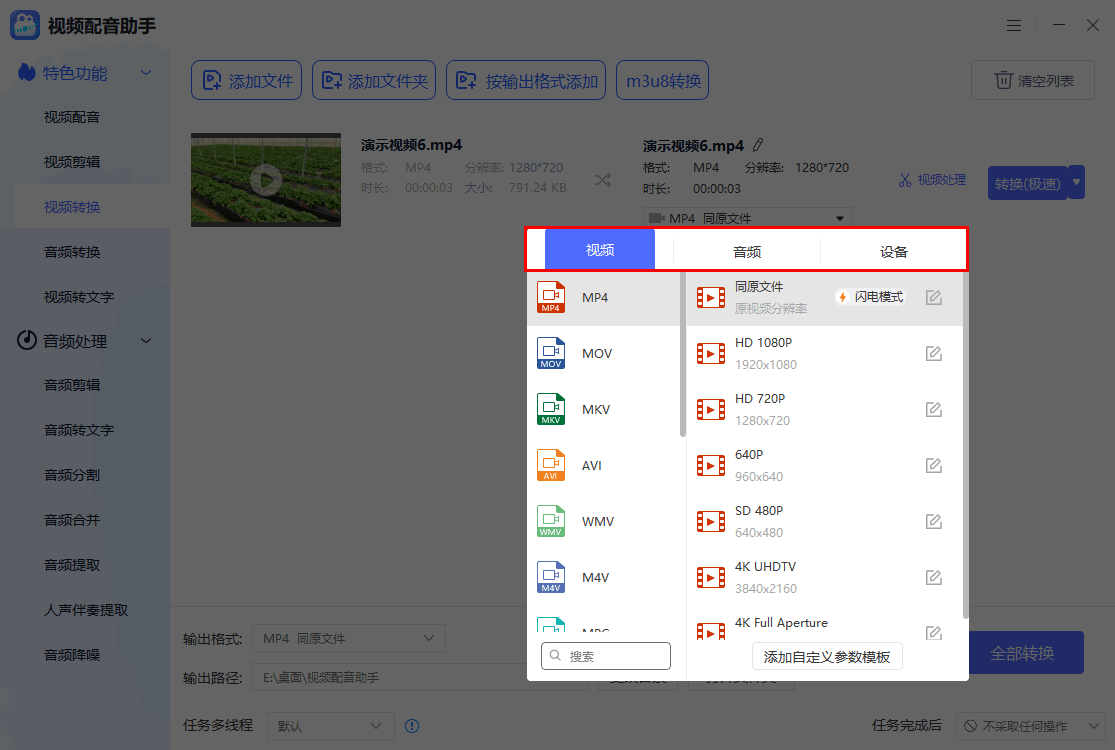Open 视频转文字 in the sidebar
Image resolution: width=1115 pixels, height=750 pixels.
79,297
